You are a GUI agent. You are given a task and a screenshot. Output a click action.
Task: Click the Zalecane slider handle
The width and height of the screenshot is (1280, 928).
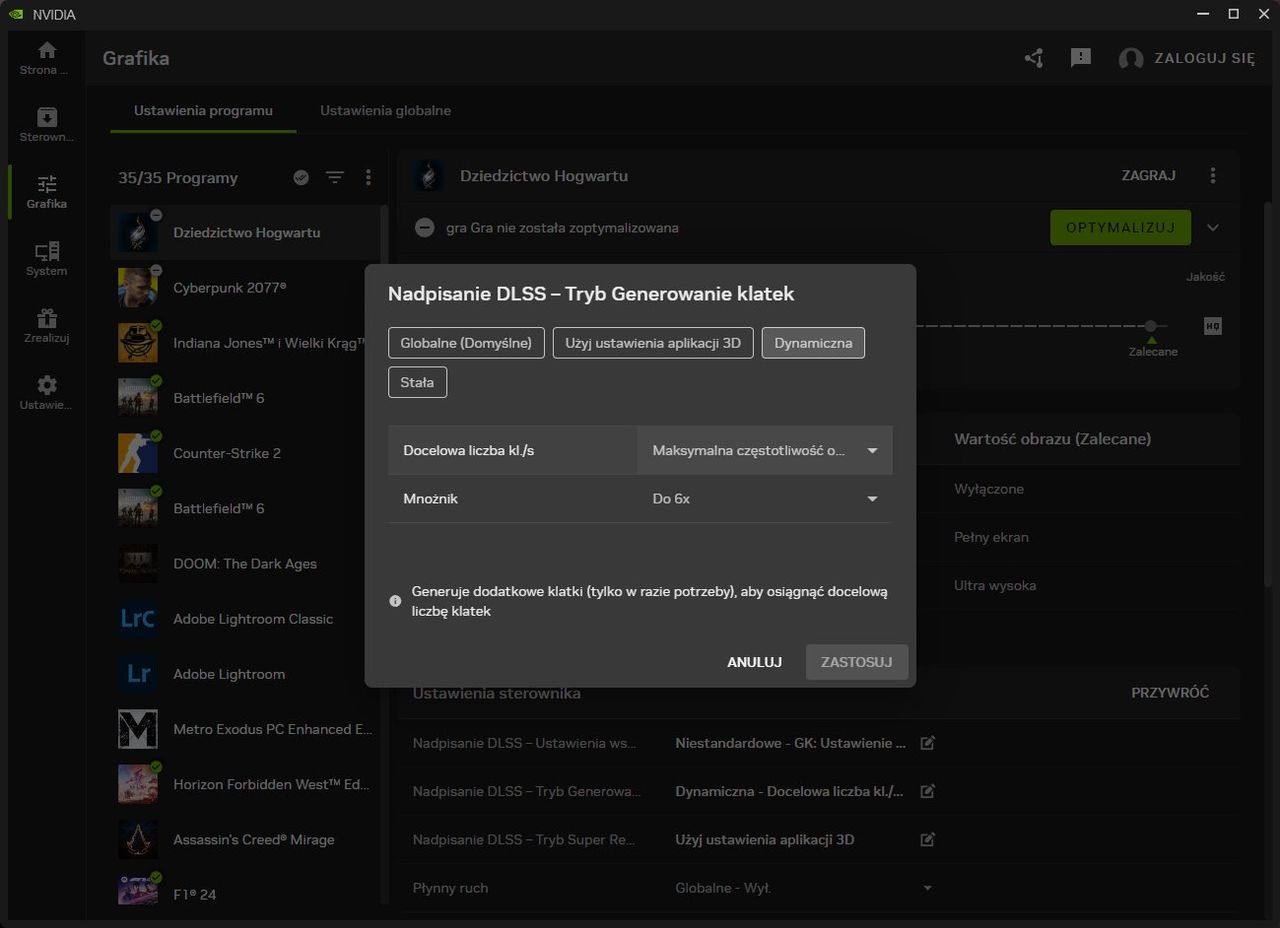coord(1151,326)
